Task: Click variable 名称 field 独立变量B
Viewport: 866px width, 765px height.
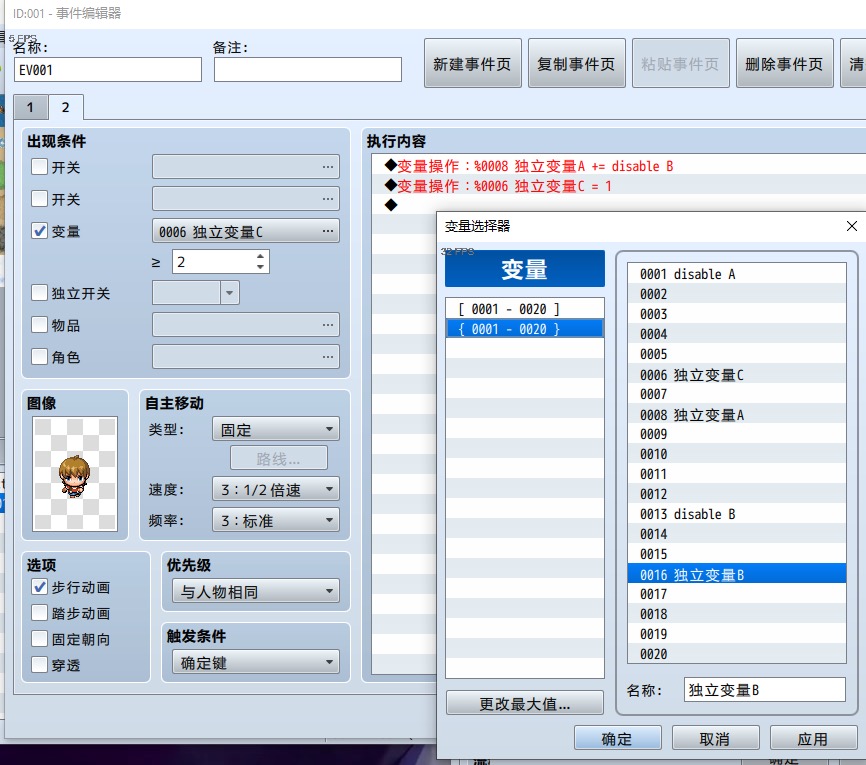Action: (x=764, y=689)
